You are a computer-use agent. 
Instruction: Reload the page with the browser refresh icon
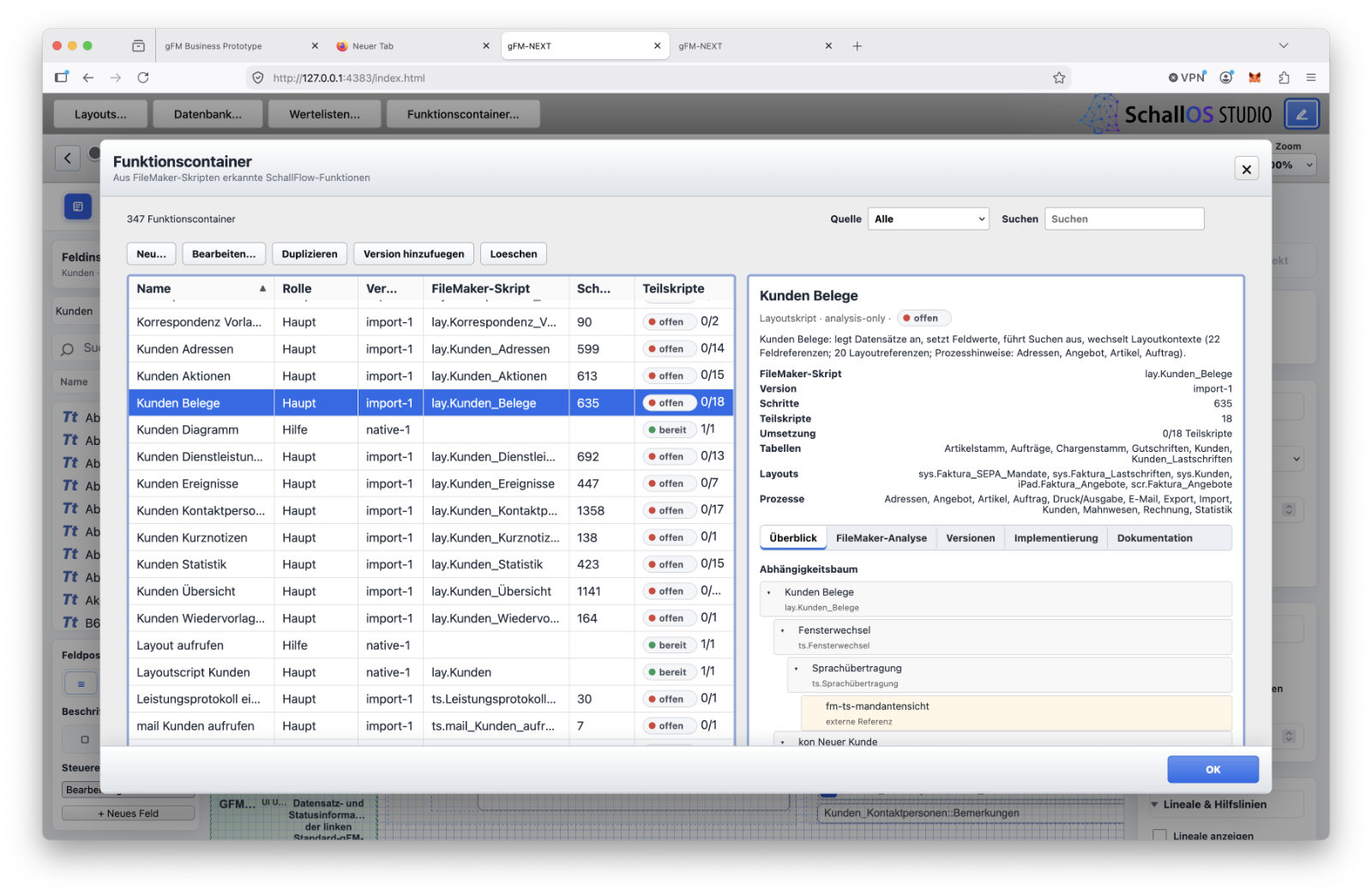(x=143, y=77)
